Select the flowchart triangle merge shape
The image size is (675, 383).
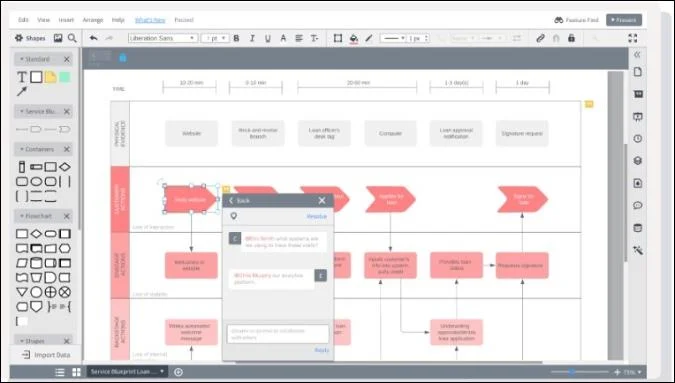point(22,292)
